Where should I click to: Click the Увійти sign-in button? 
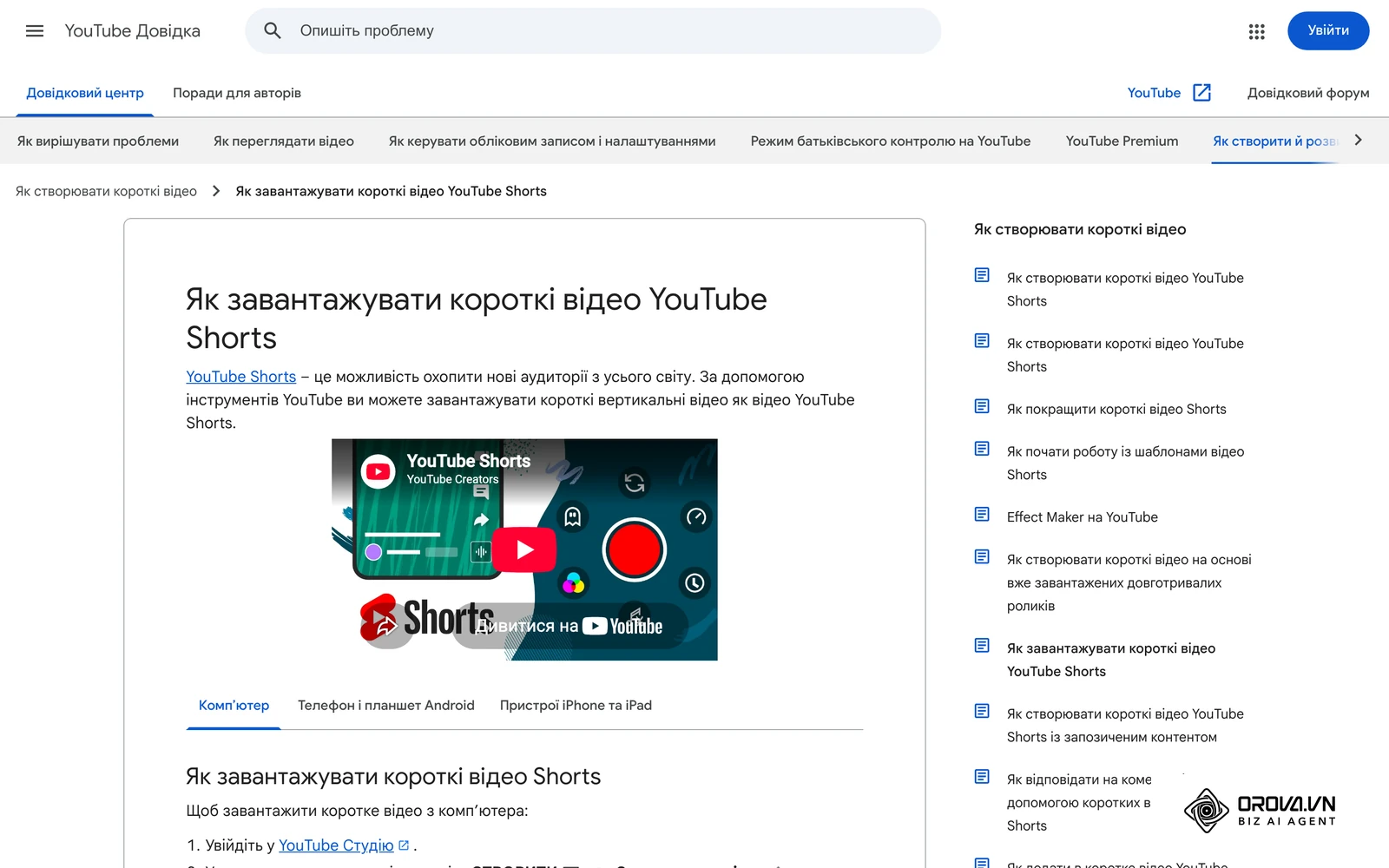pos(1328,30)
